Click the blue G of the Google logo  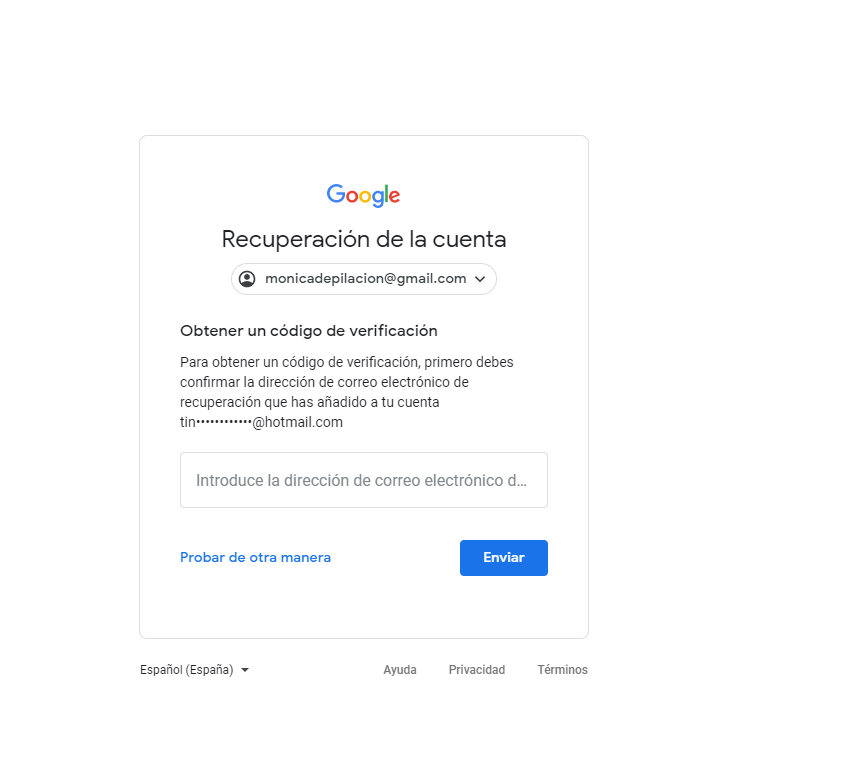[x=336, y=193]
